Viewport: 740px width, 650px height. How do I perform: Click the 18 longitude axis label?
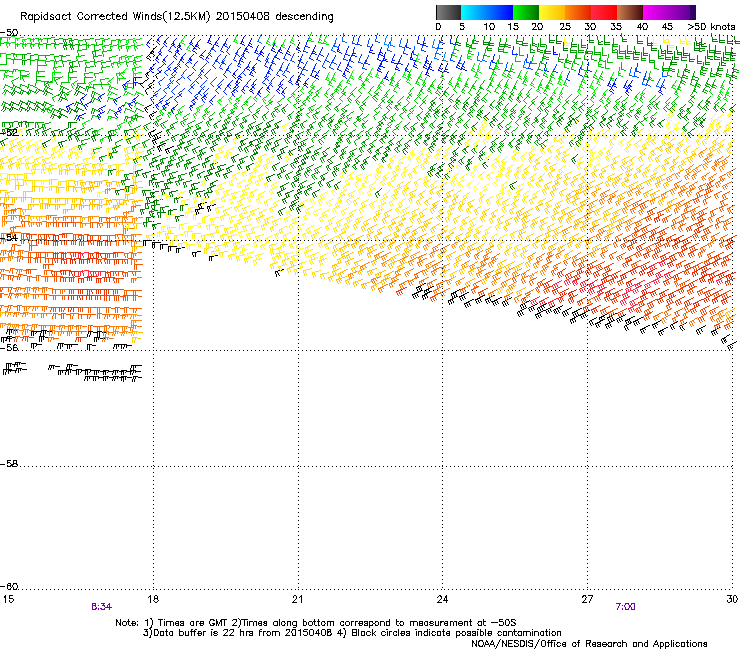tap(153, 599)
